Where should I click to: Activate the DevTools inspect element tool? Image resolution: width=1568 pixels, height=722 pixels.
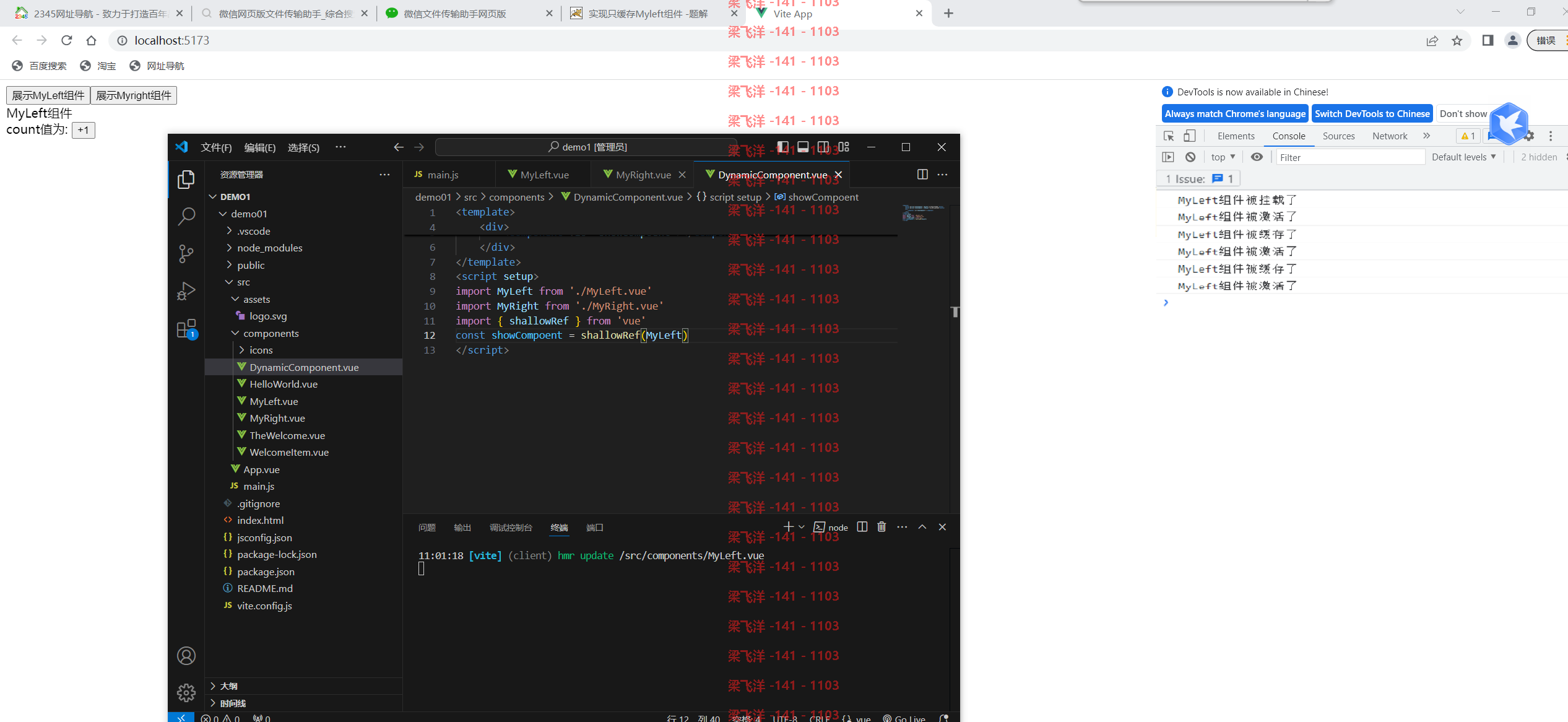pos(1169,136)
